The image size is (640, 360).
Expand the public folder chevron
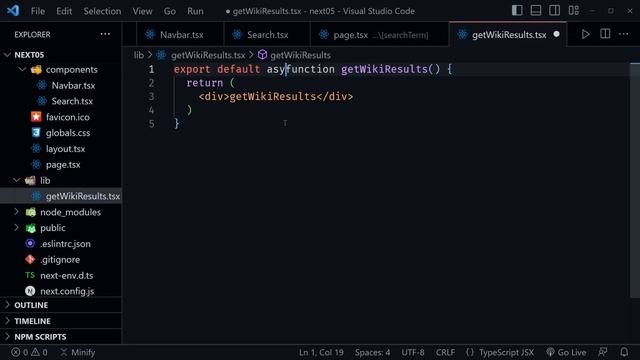pyautogui.click(x=17, y=228)
